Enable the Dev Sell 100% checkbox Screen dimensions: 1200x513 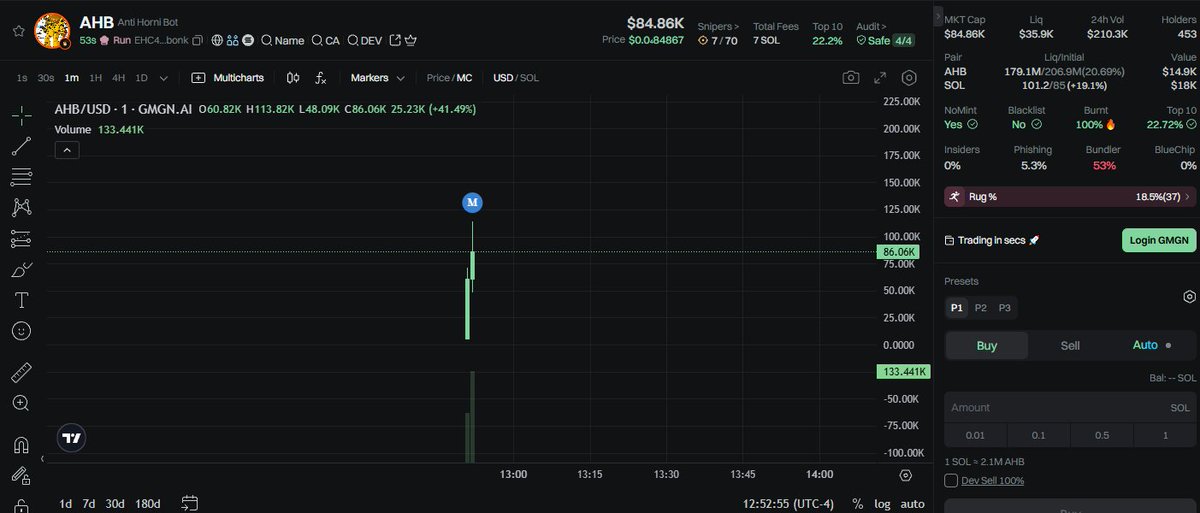[951, 481]
